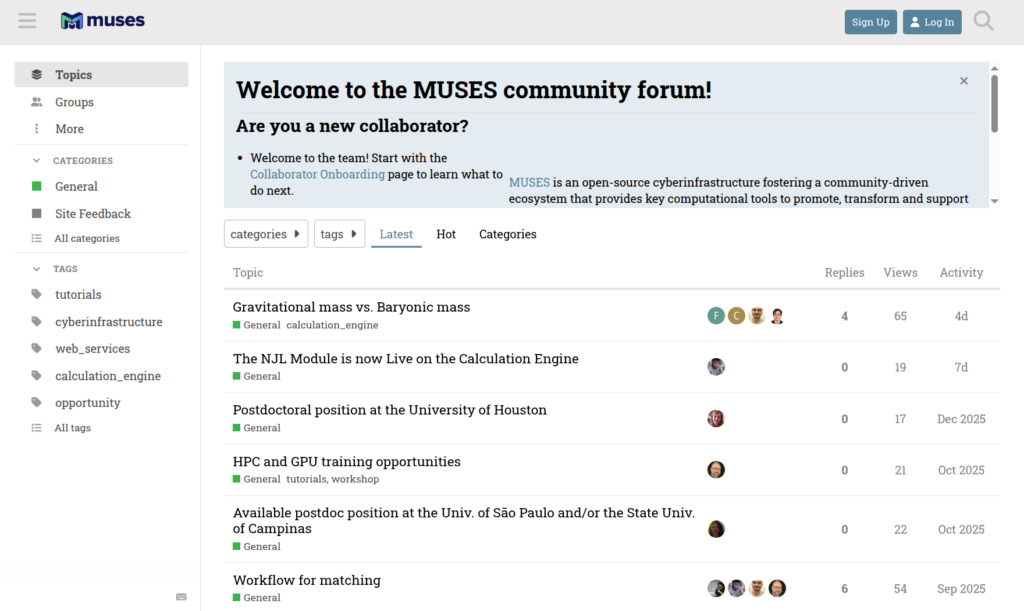Open the search magnifier icon
This screenshot has width=1024, height=611.
click(x=983, y=21)
